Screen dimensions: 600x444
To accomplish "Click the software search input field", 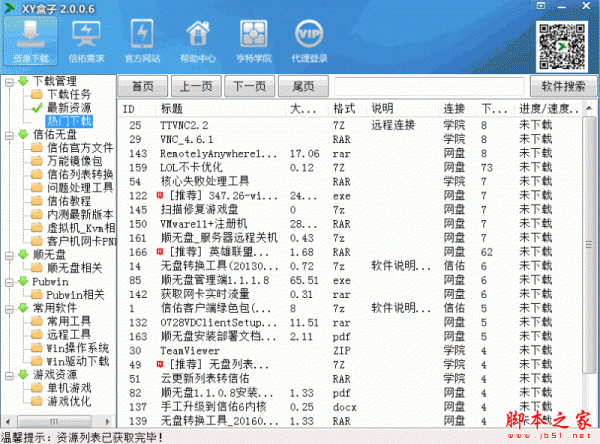I will [429, 86].
